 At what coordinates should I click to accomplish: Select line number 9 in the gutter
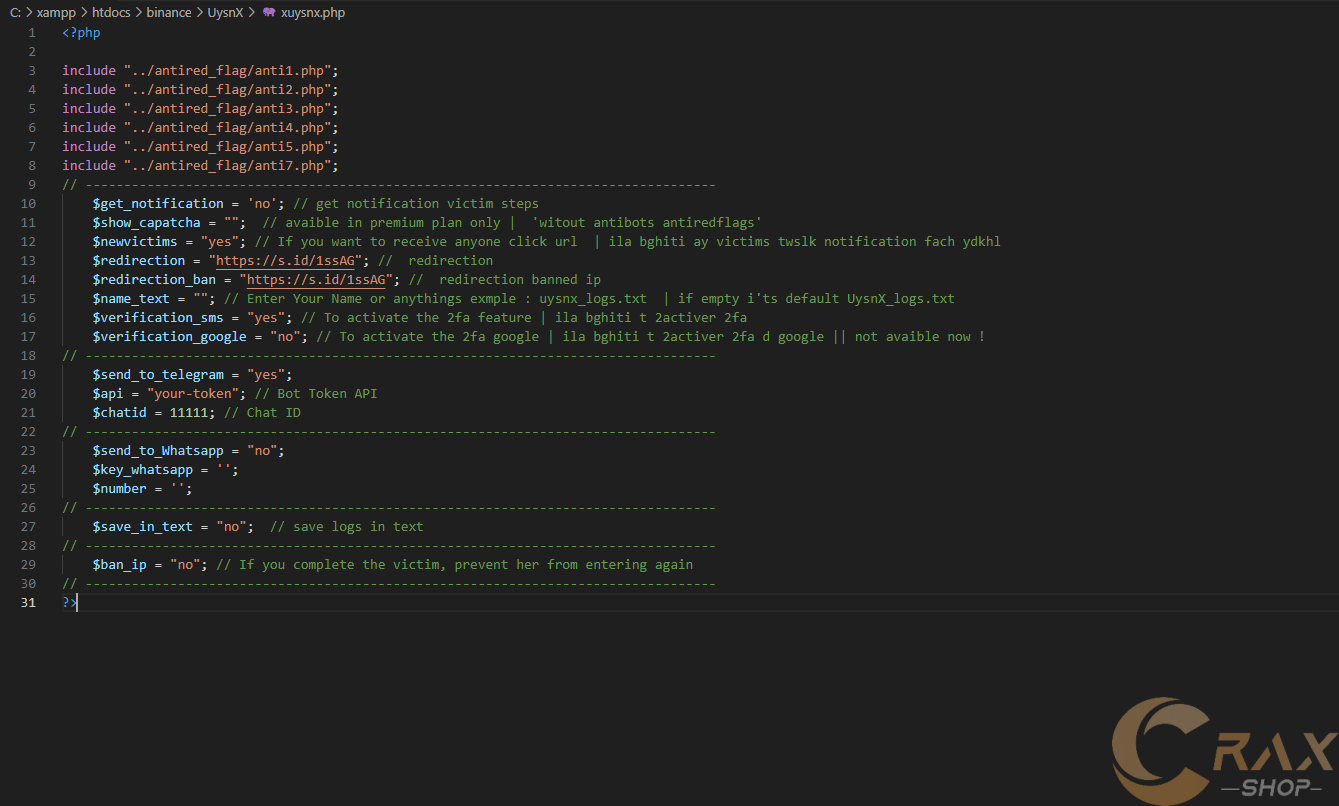(x=32, y=184)
